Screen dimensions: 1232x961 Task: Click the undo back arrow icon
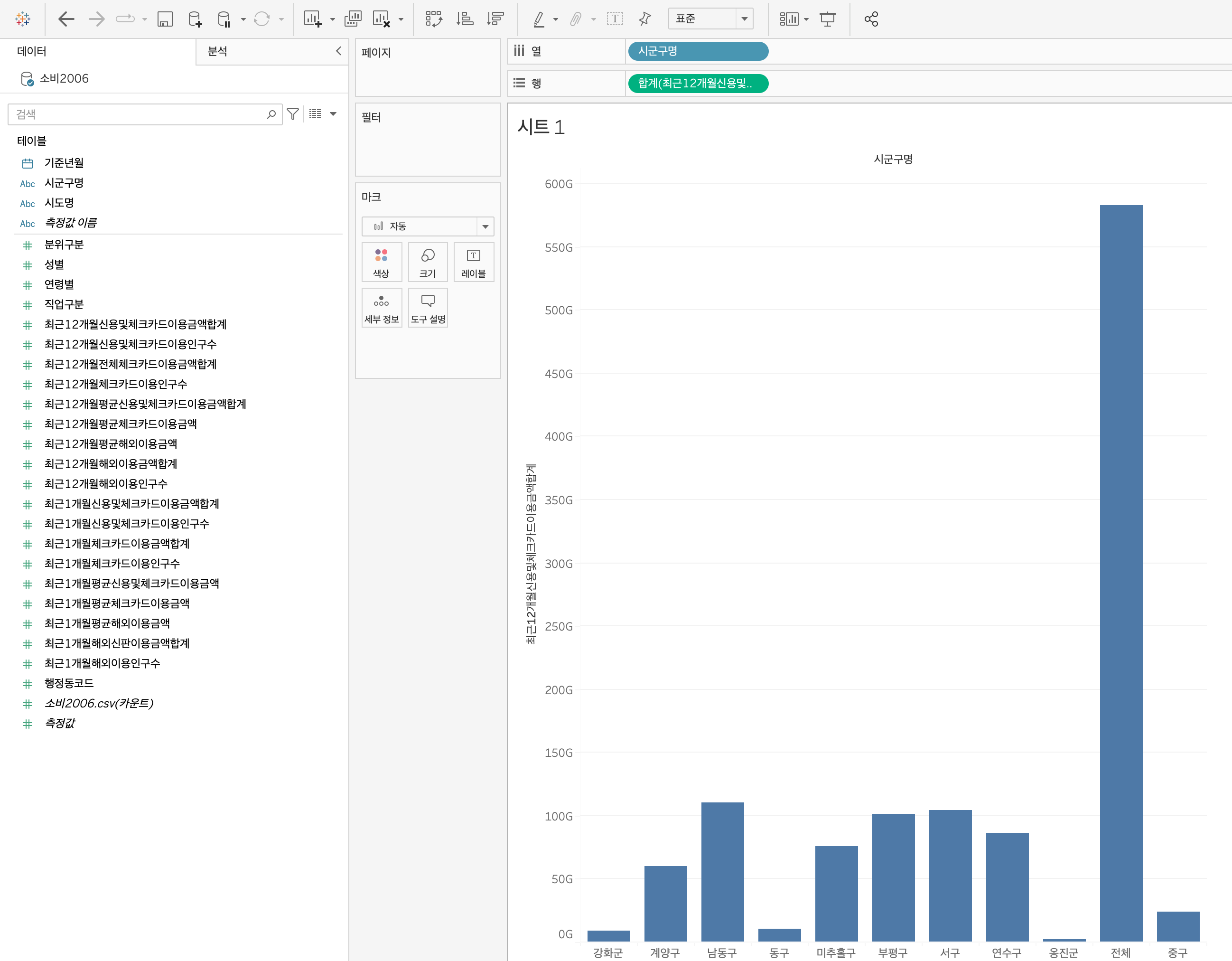pos(66,19)
